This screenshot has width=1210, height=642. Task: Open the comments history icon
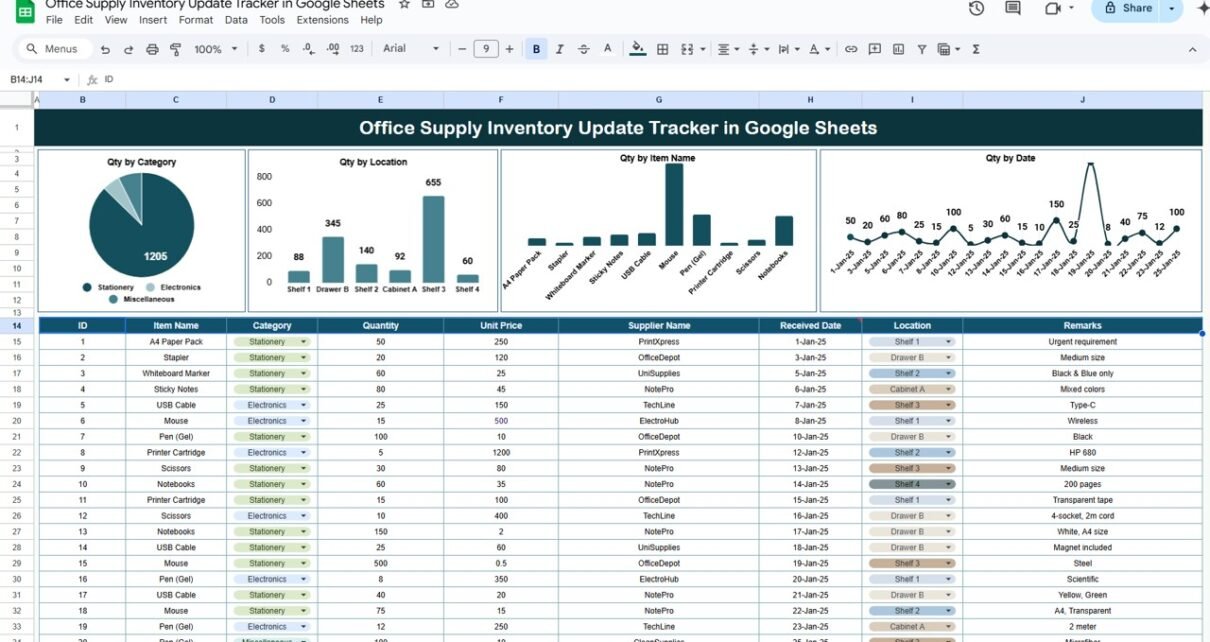1013,8
